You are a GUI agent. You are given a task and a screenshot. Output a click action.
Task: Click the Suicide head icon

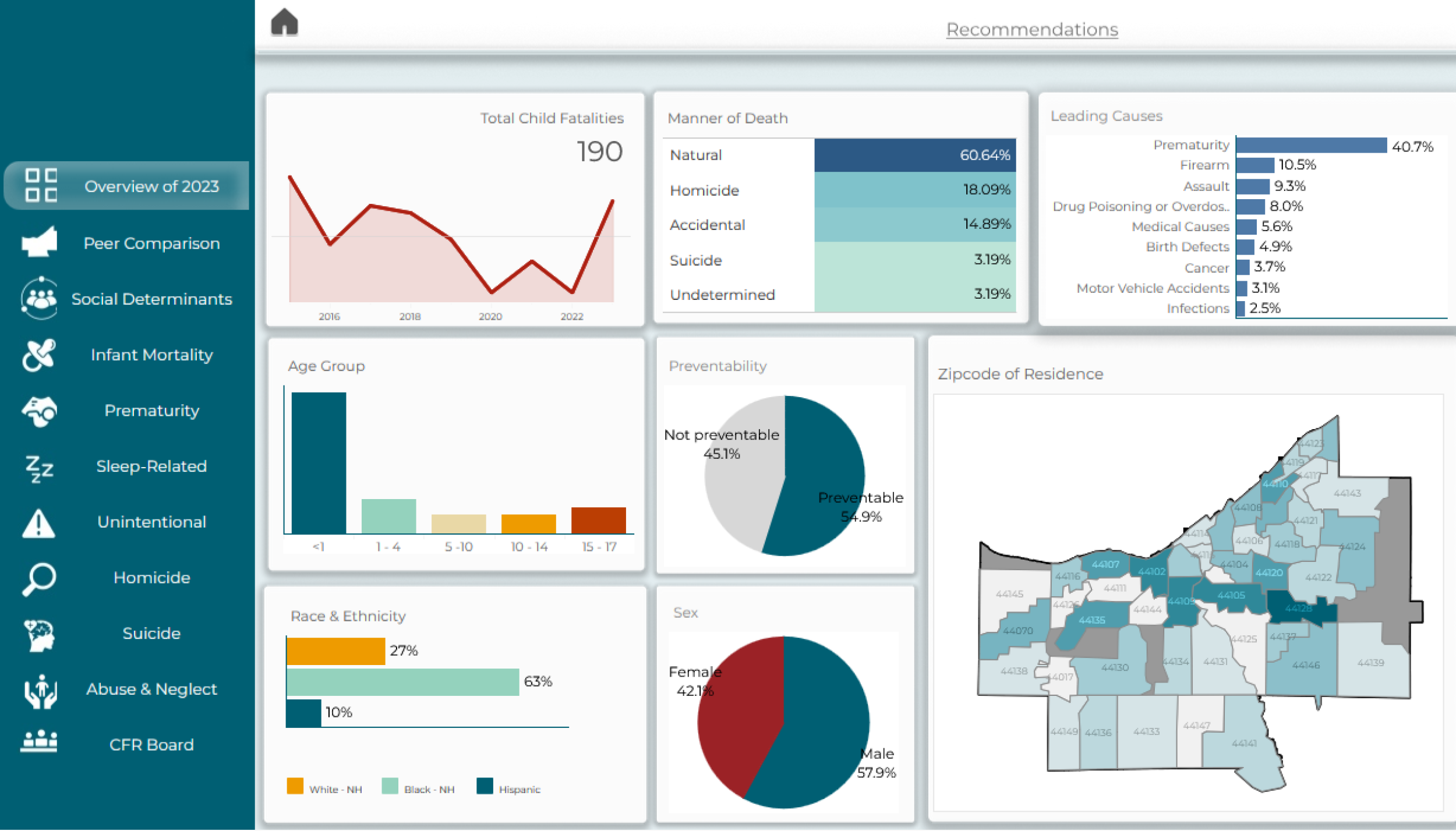[x=39, y=634]
